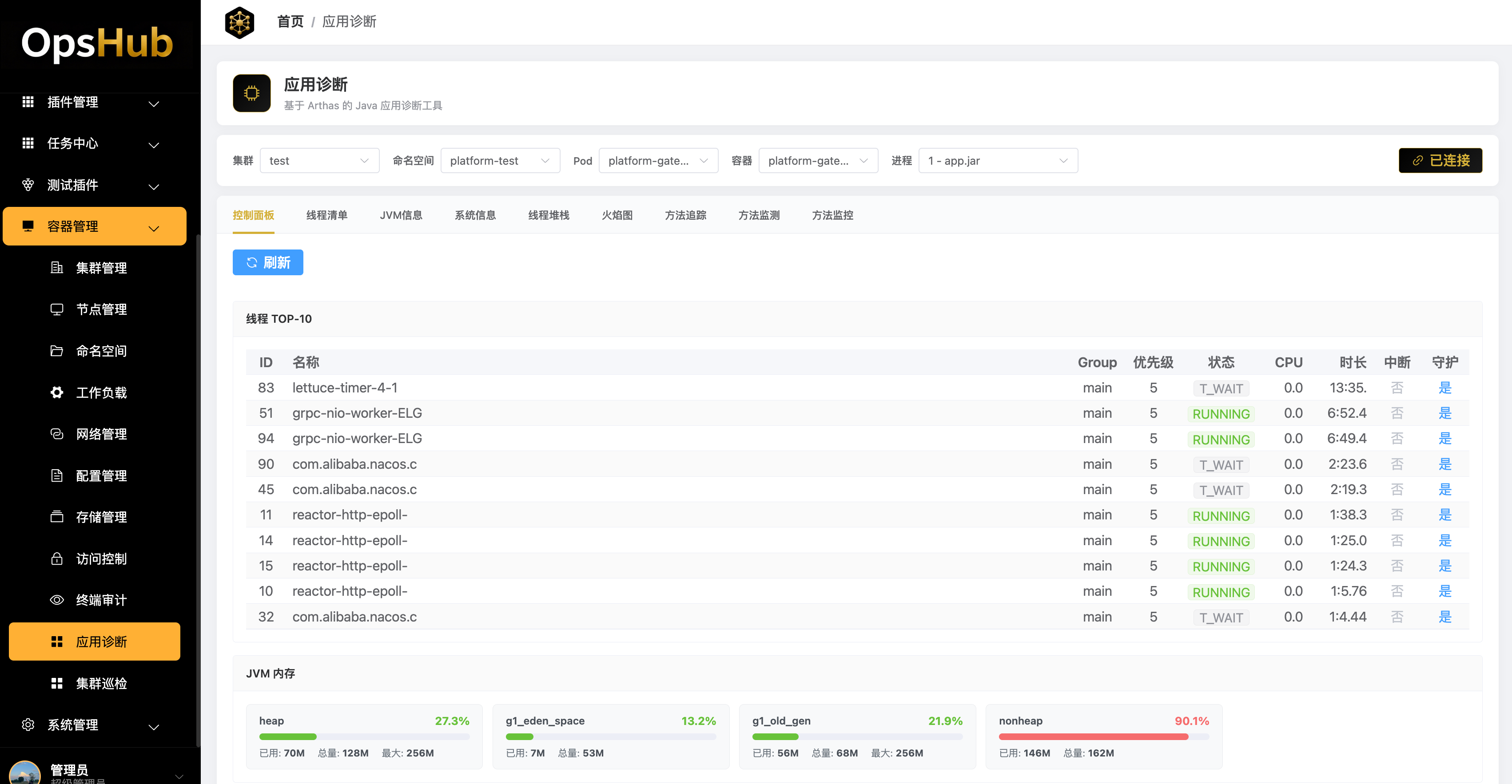Screen dimensions: 1512x784
Task: Open the 命名空间 platform-test dropdown
Action: point(500,161)
